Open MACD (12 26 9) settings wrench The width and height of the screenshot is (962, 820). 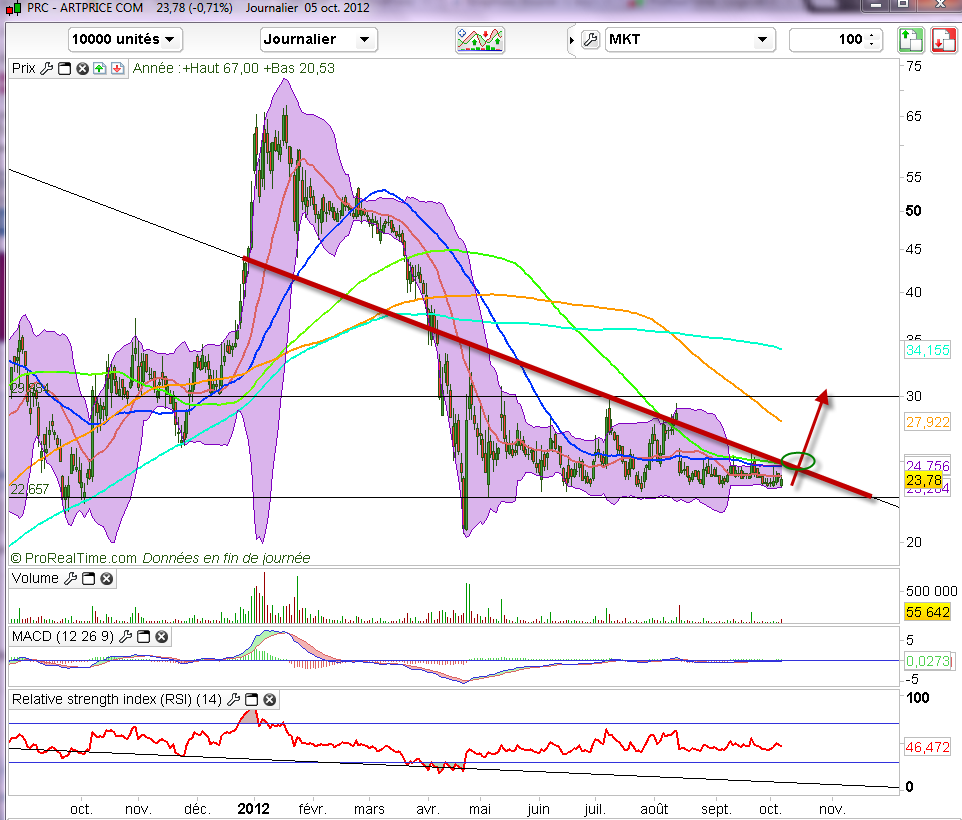124,637
